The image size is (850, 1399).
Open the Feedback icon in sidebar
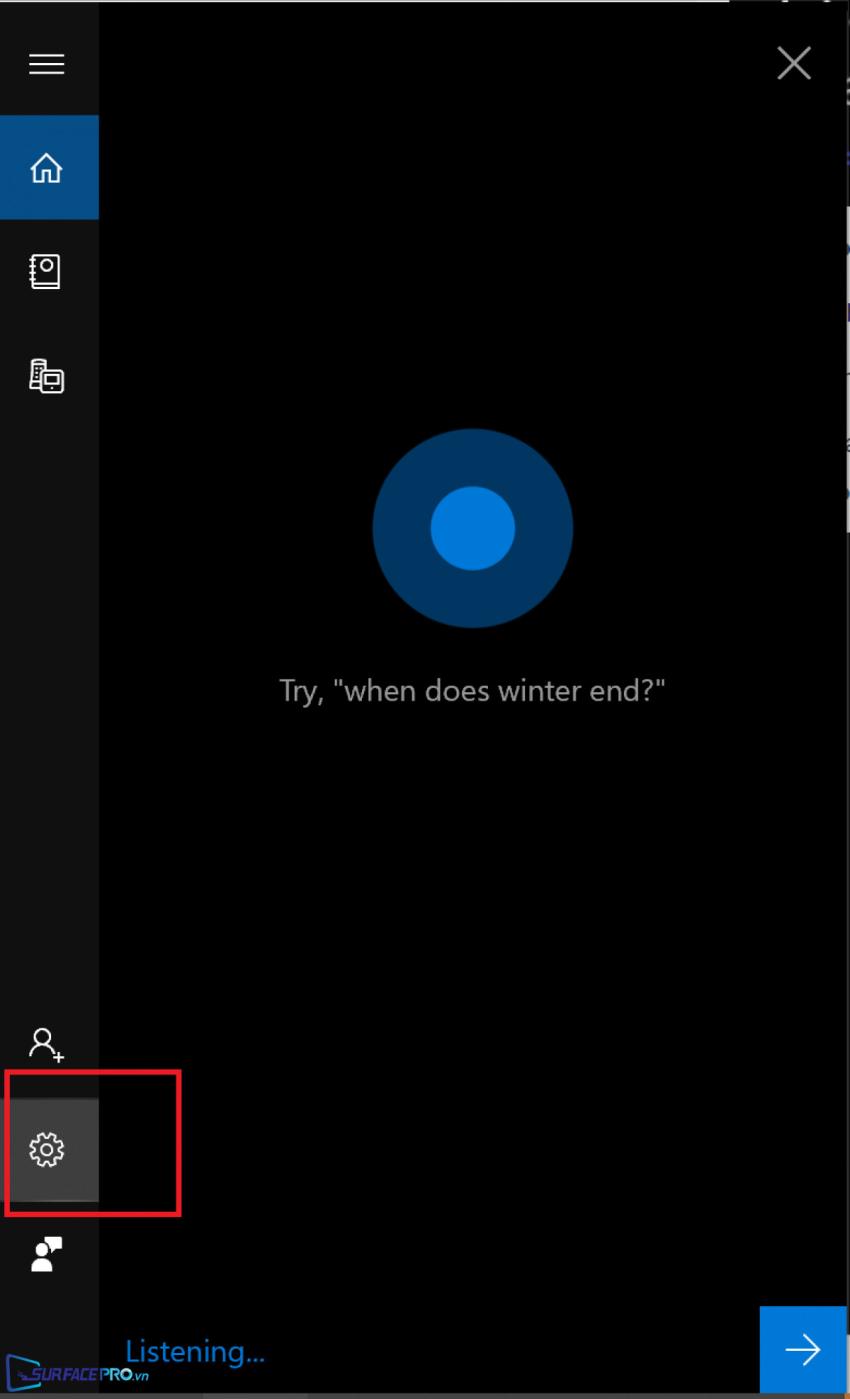click(47, 1254)
